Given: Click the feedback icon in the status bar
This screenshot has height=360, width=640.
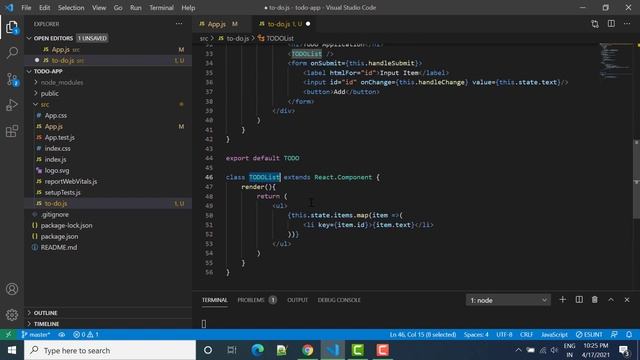Looking at the screenshot, I should (x=614, y=334).
